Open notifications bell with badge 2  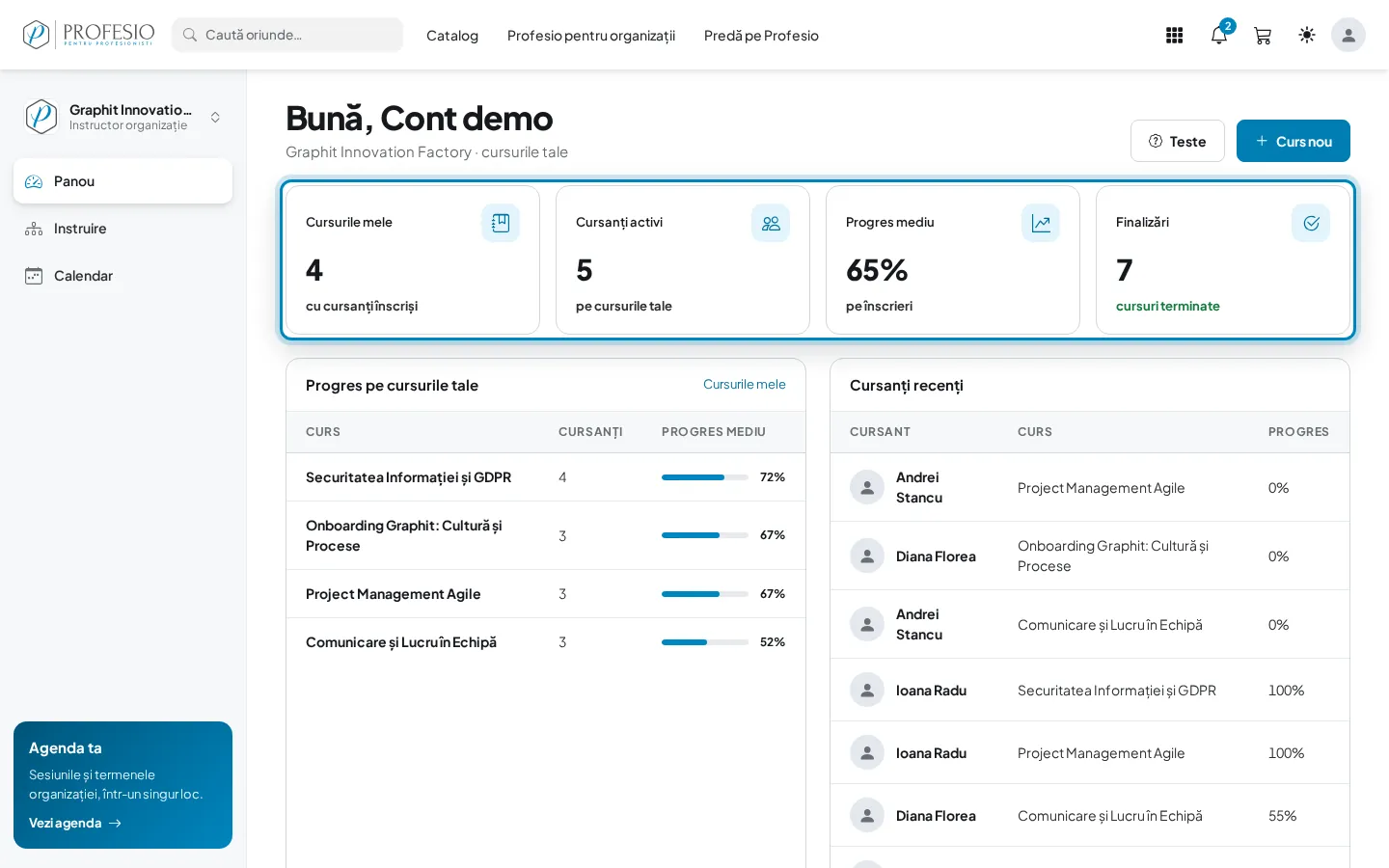click(x=1219, y=36)
